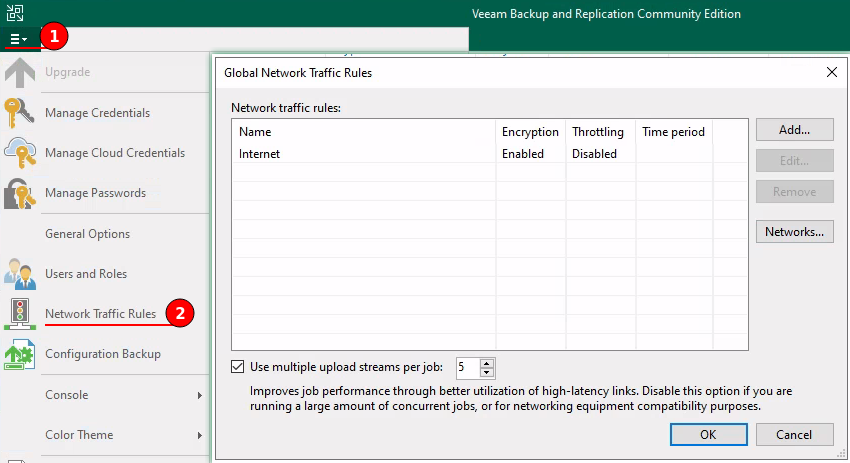Image resolution: width=850 pixels, height=463 pixels.
Task: Decrease upload streams with the down spinner
Action: coord(487,372)
